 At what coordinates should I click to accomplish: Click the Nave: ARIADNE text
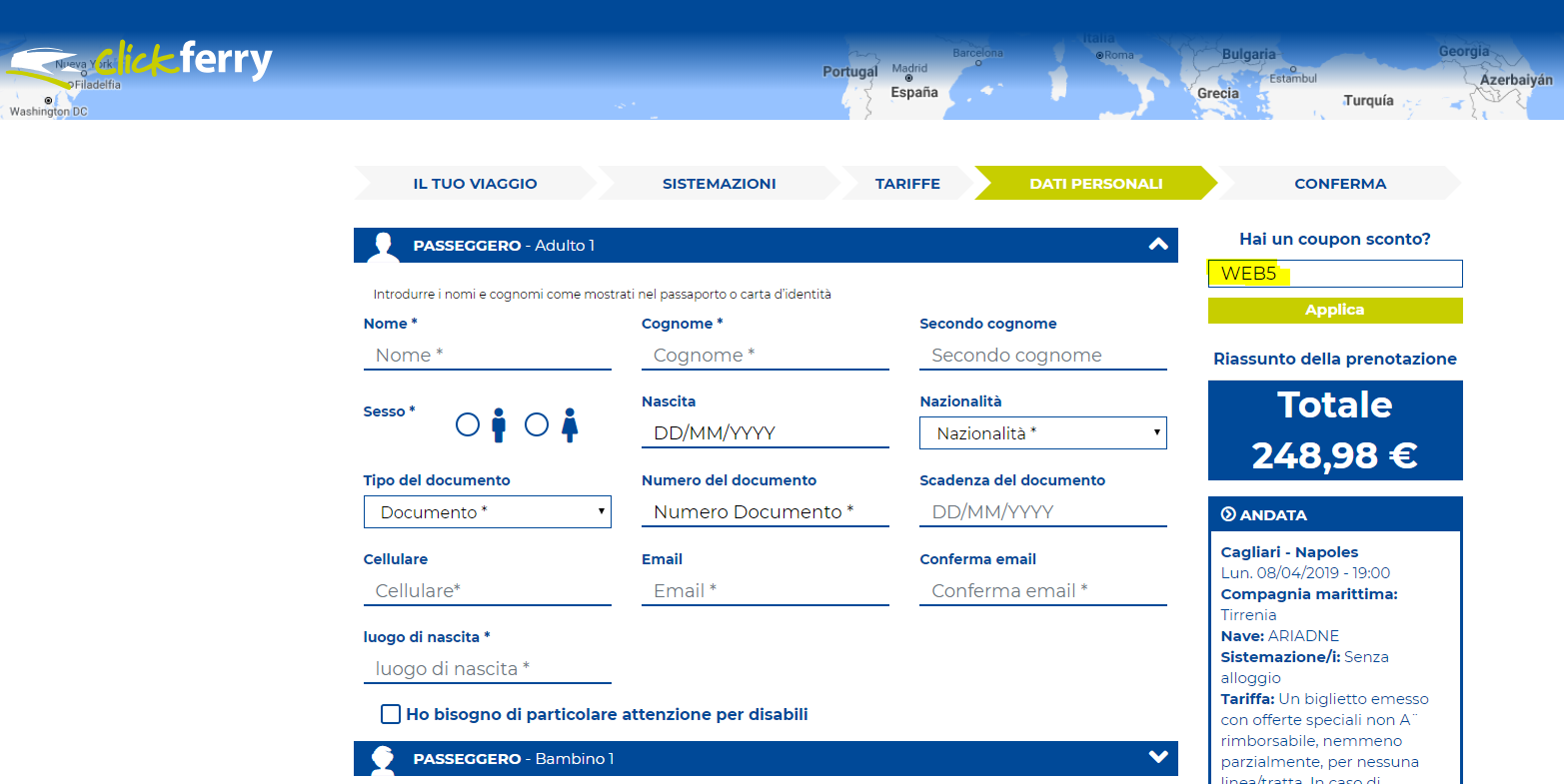(1280, 636)
